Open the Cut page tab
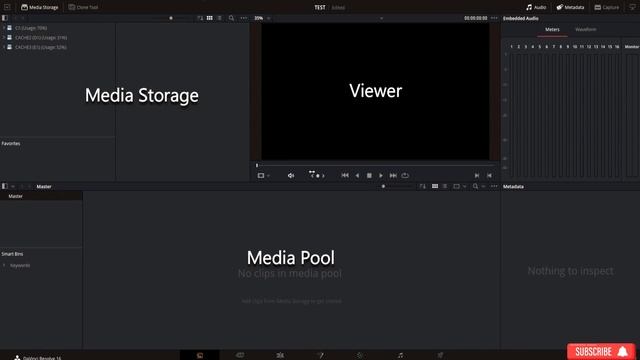This screenshot has height=360, width=640. [x=240, y=355]
